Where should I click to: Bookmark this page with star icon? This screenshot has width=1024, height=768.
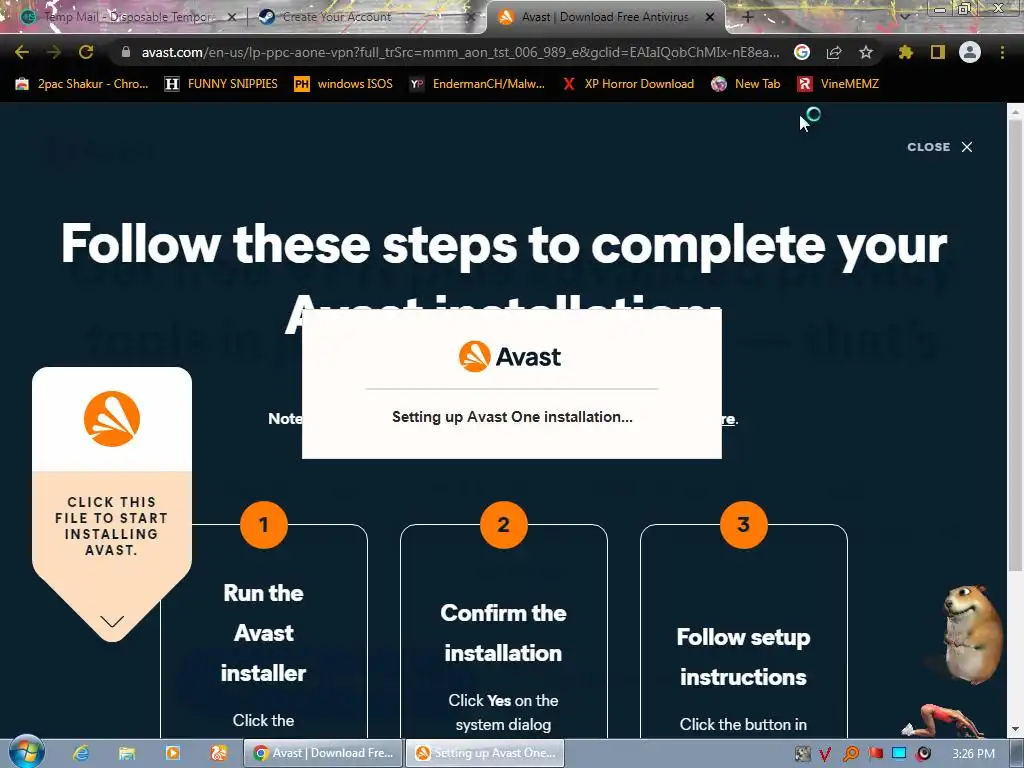866,52
